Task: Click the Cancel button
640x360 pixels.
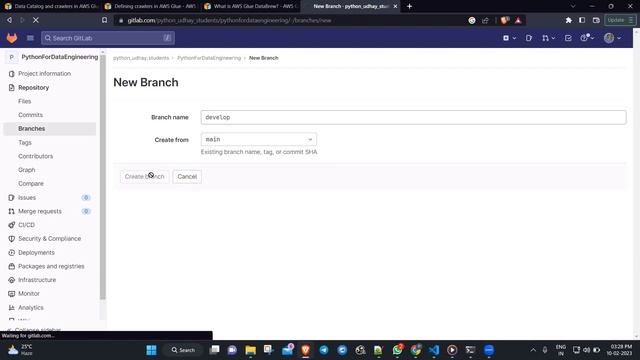Action: pyautogui.click(x=187, y=177)
